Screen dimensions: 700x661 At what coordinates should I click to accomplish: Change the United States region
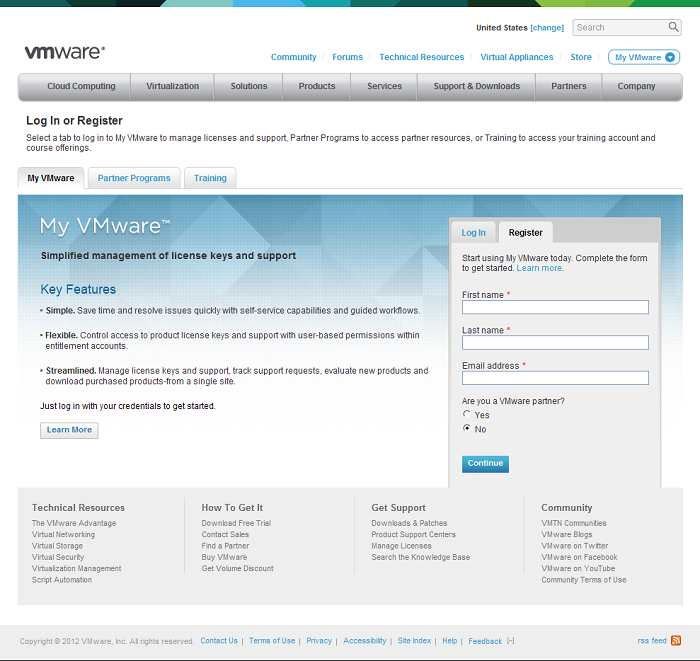pos(547,28)
